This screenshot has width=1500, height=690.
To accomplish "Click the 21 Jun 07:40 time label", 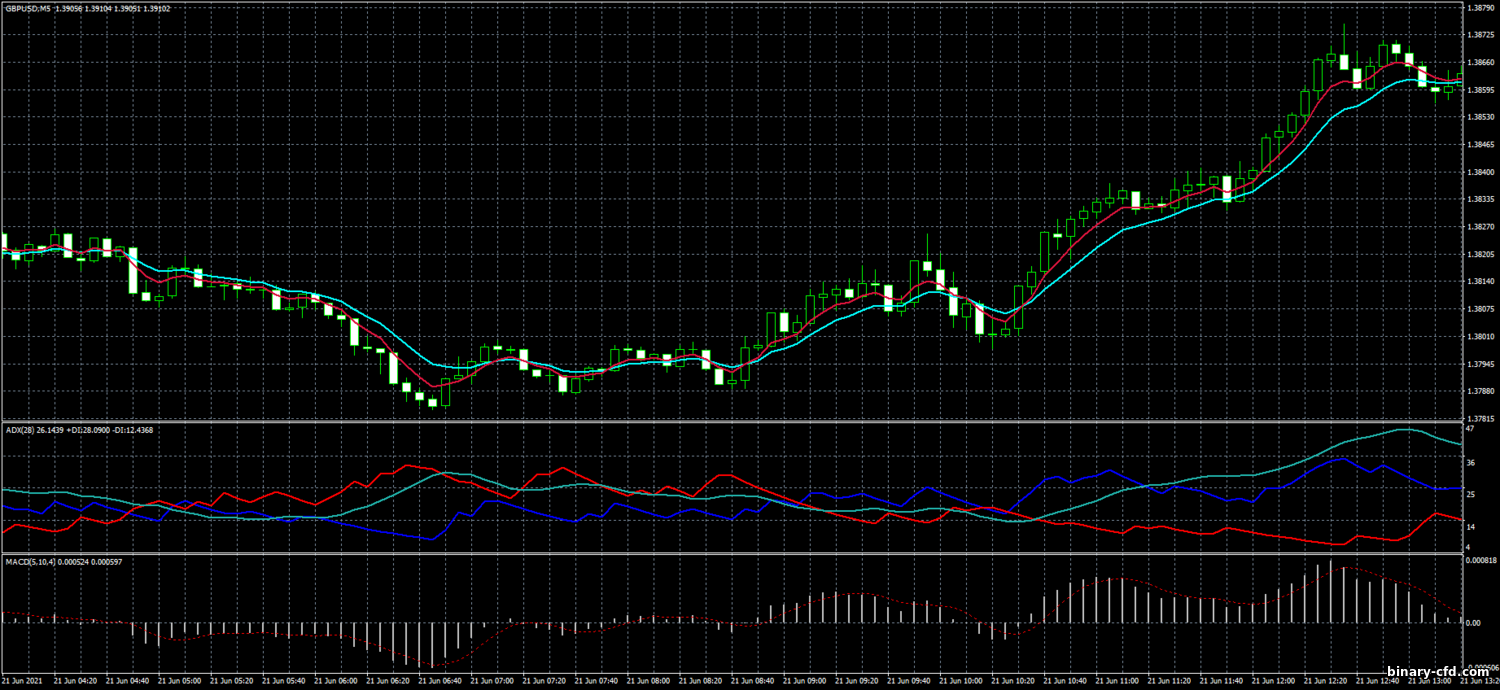I will pos(596,679).
